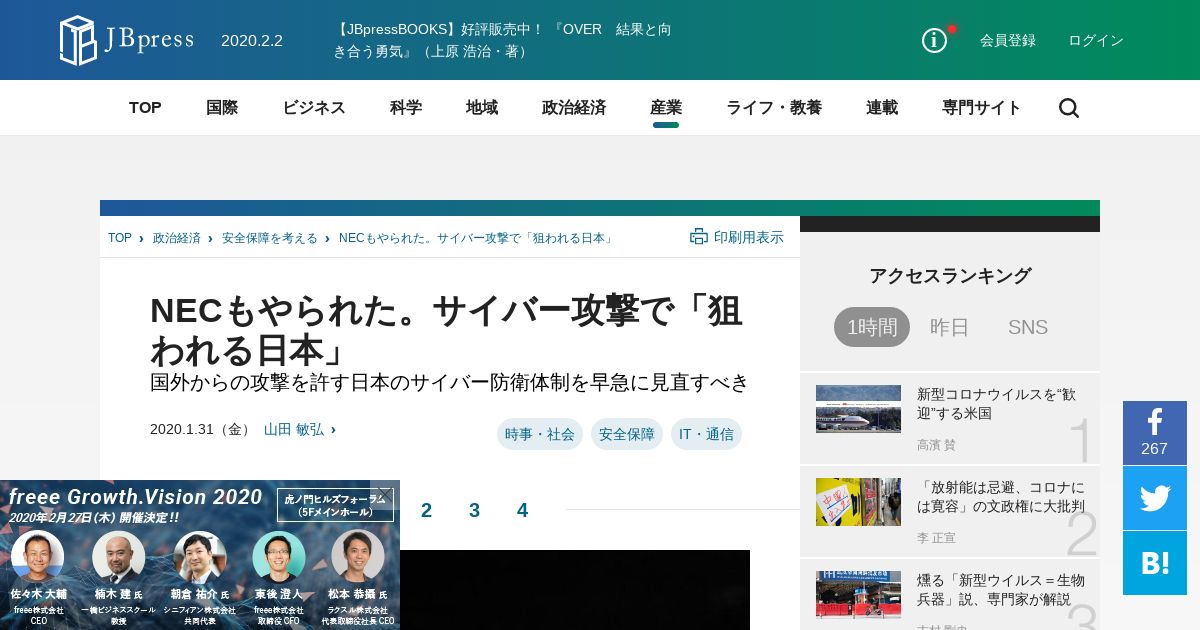This screenshot has width=1200, height=630.
Task: Open ranking article 煽る「新型ウイルス＝生物兵器」説
Action: [1001, 589]
